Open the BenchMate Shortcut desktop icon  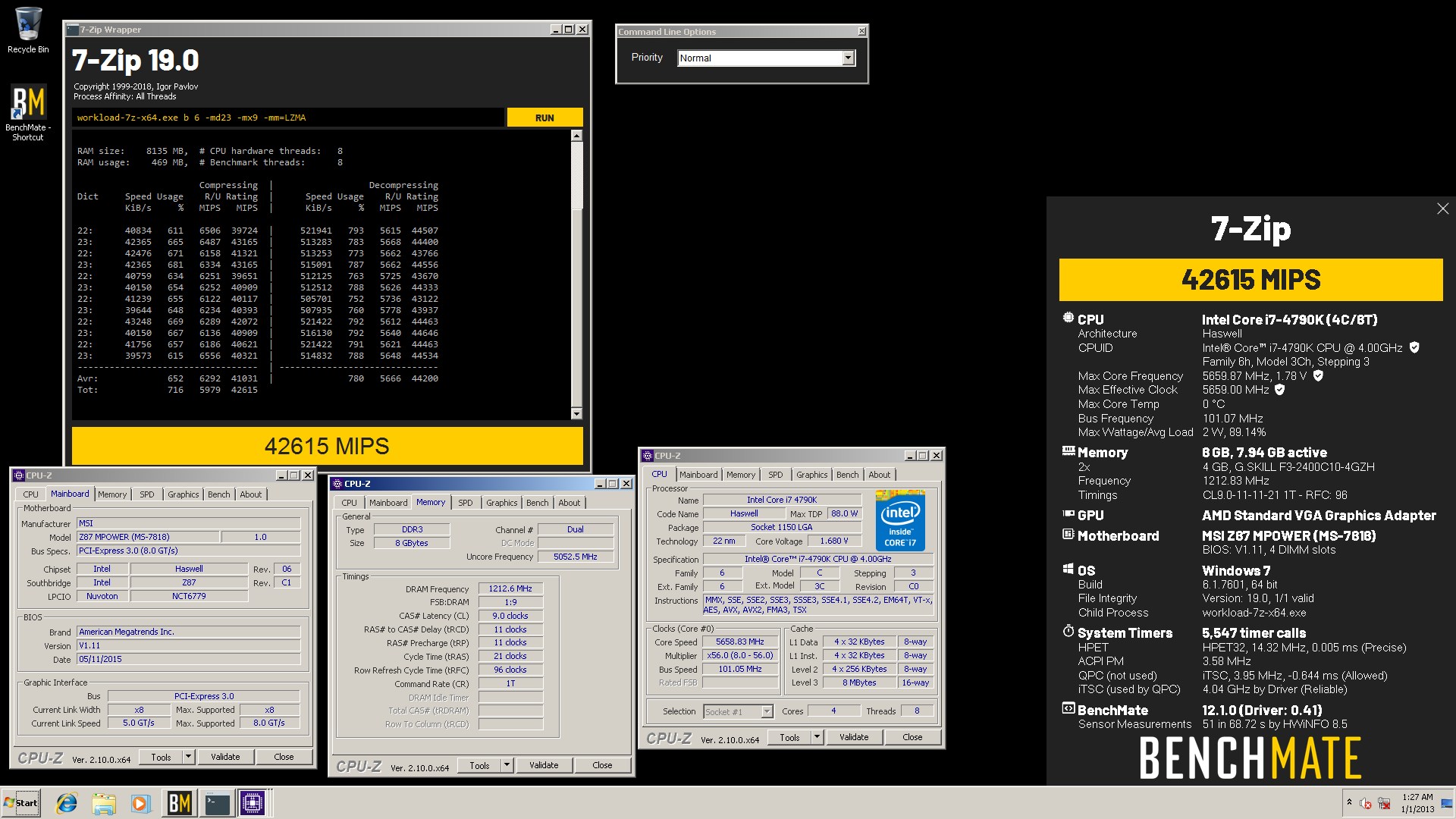[28, 112]
